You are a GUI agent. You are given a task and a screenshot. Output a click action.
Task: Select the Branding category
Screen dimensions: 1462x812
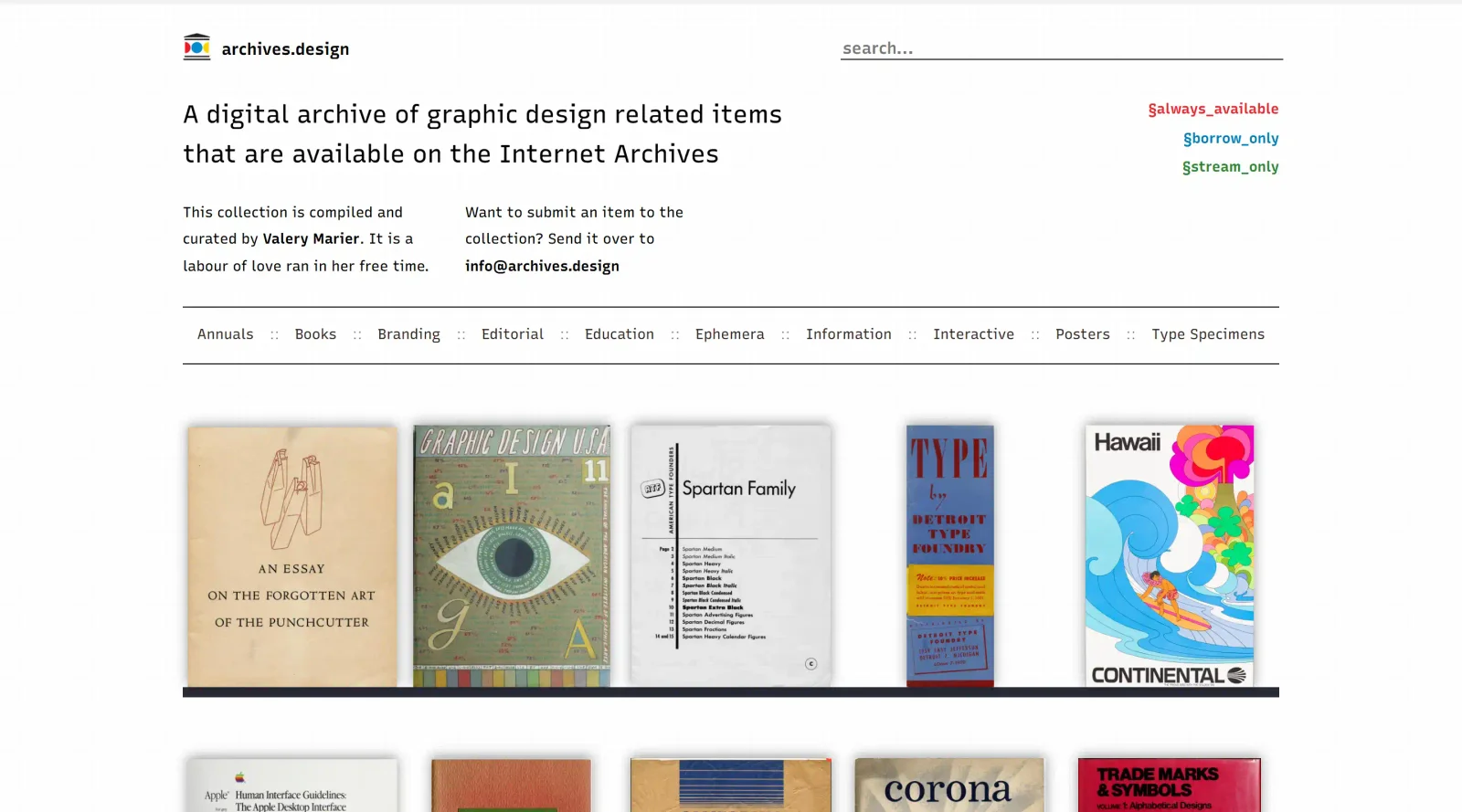(x=408, y=334)
